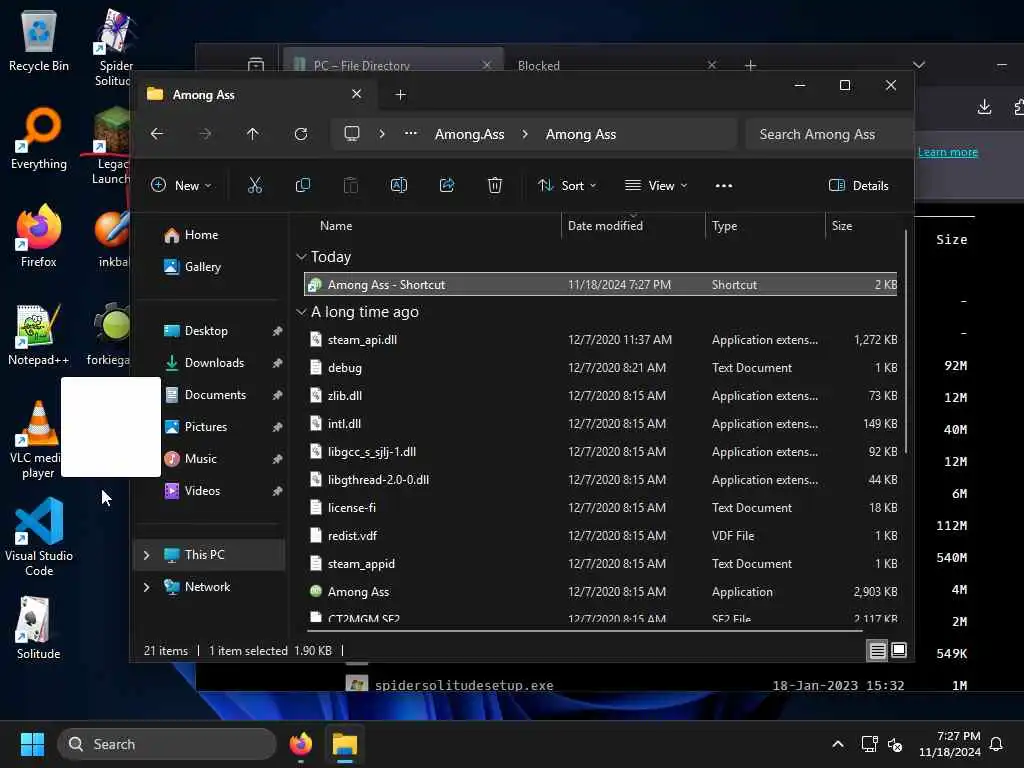1024x768 pixels.
Task: Add a new Explorer tab
Action: 400,95
